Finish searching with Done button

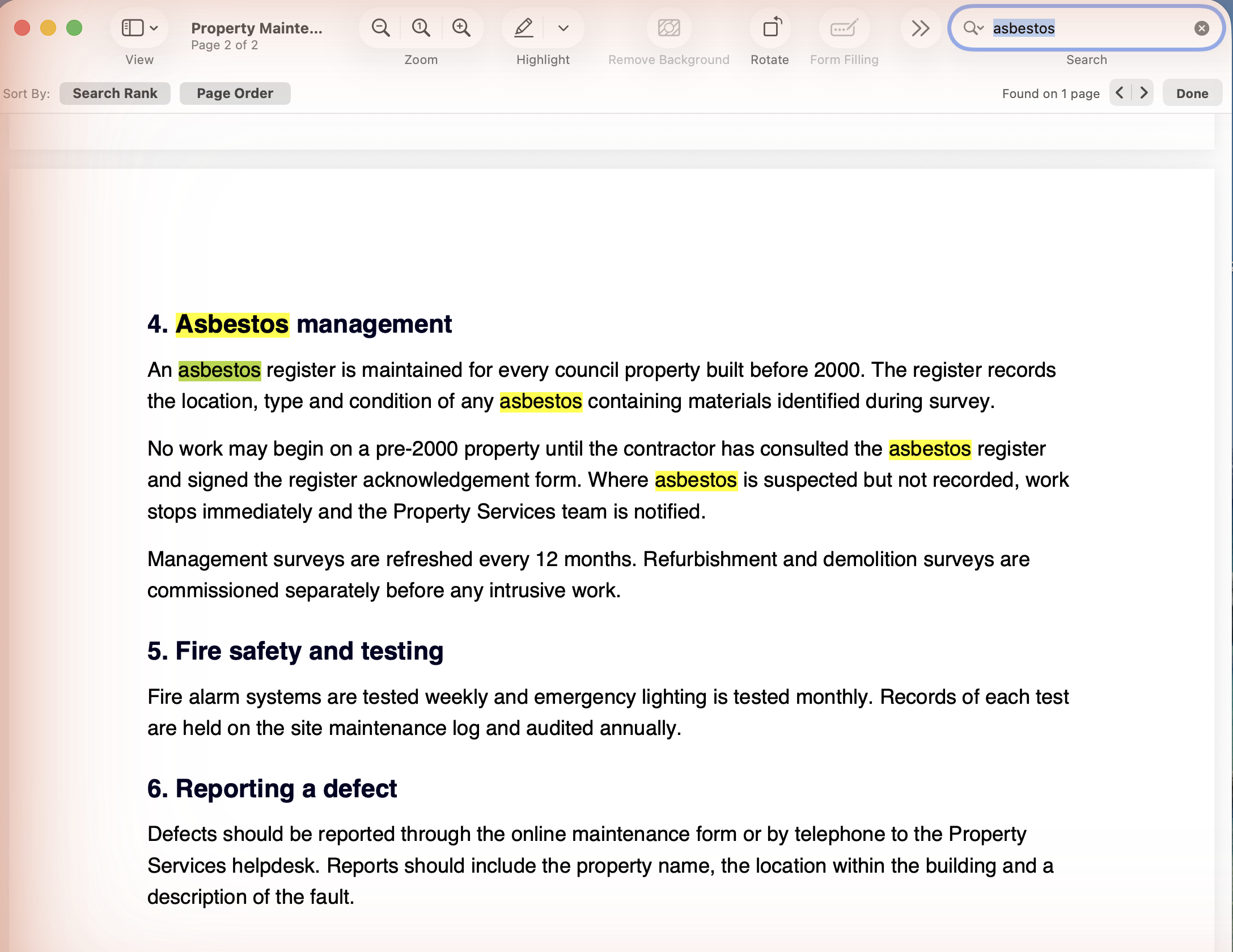pyautogui.click(x=1192, y=93)
